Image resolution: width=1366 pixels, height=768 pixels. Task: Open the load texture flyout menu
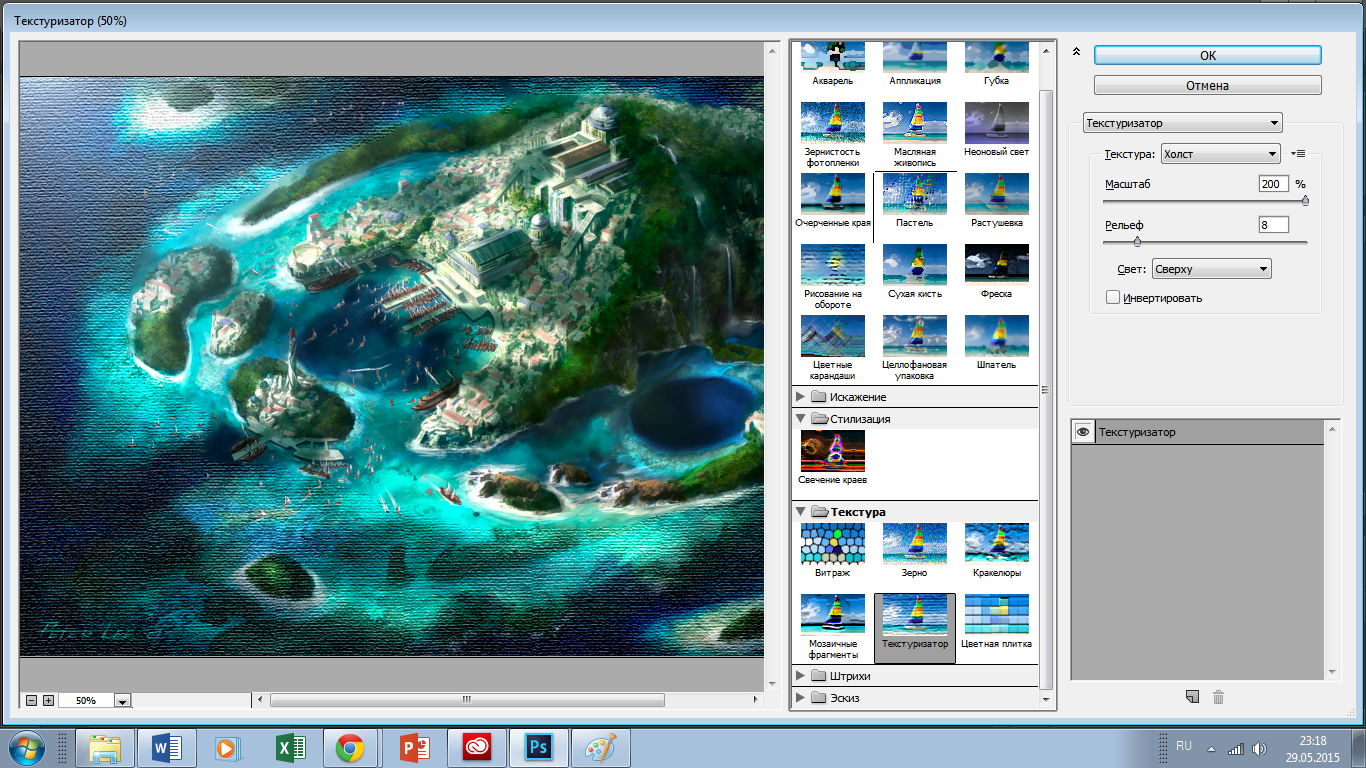[x=1299, y=154]
